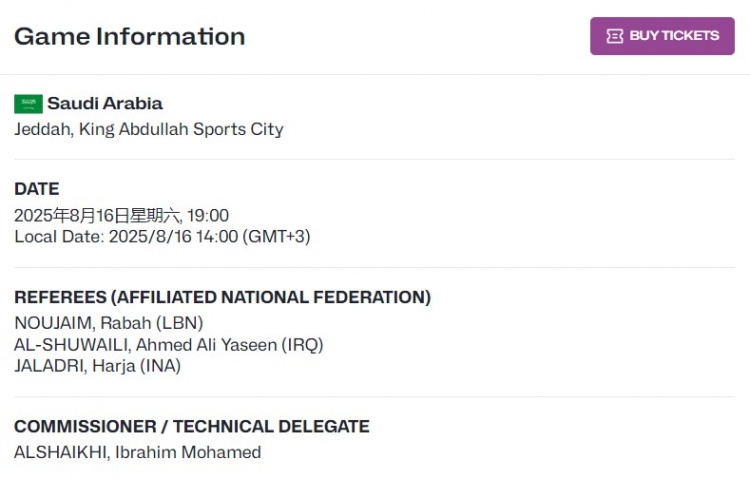This screenshot has width=750, height=479.
Task: Click the BUY TICKETS button
Action: (662, 36)
